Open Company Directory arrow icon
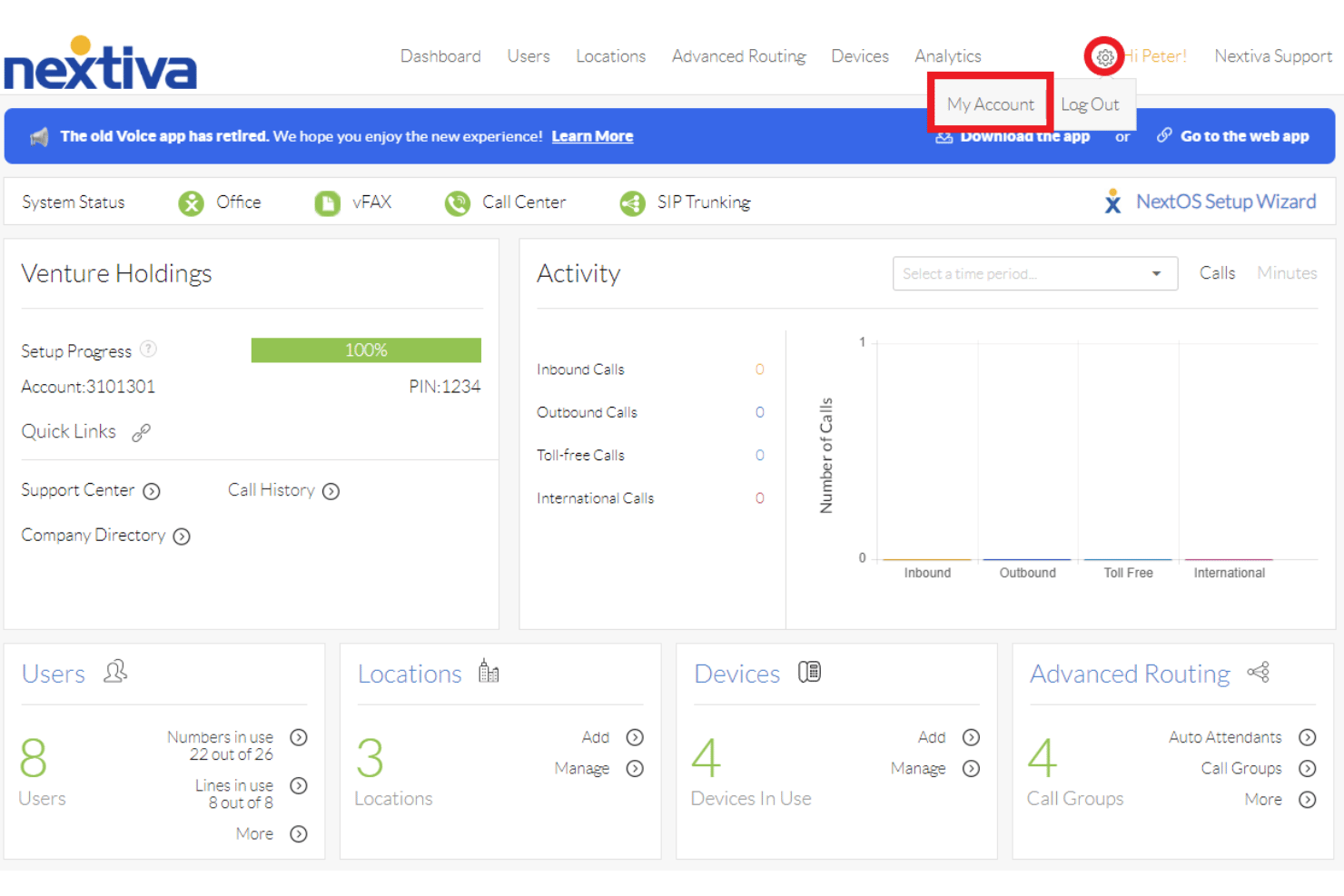The image size is (1344, 896). tap(182, 537)
